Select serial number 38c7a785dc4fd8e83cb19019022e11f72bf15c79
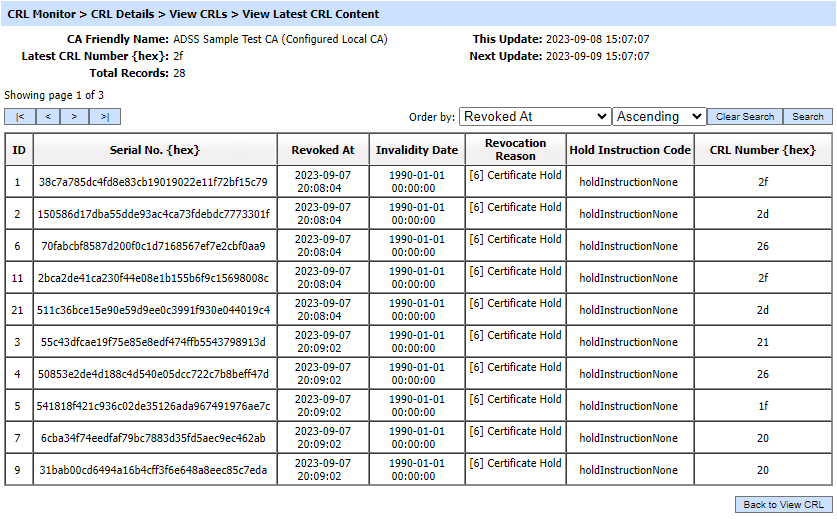The width and height of the screenshot is (837, 519). tap(153, 182)
